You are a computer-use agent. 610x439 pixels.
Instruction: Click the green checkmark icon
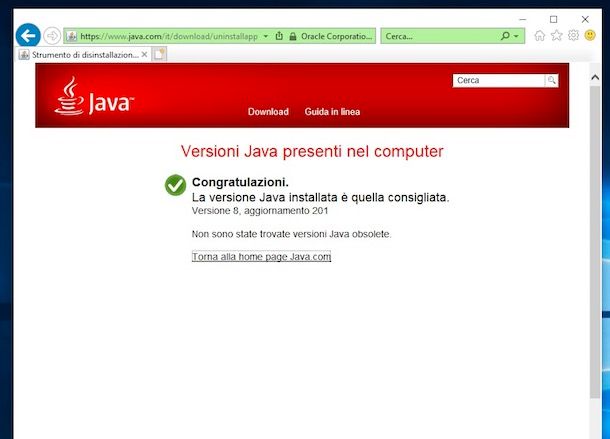(175, 185)
